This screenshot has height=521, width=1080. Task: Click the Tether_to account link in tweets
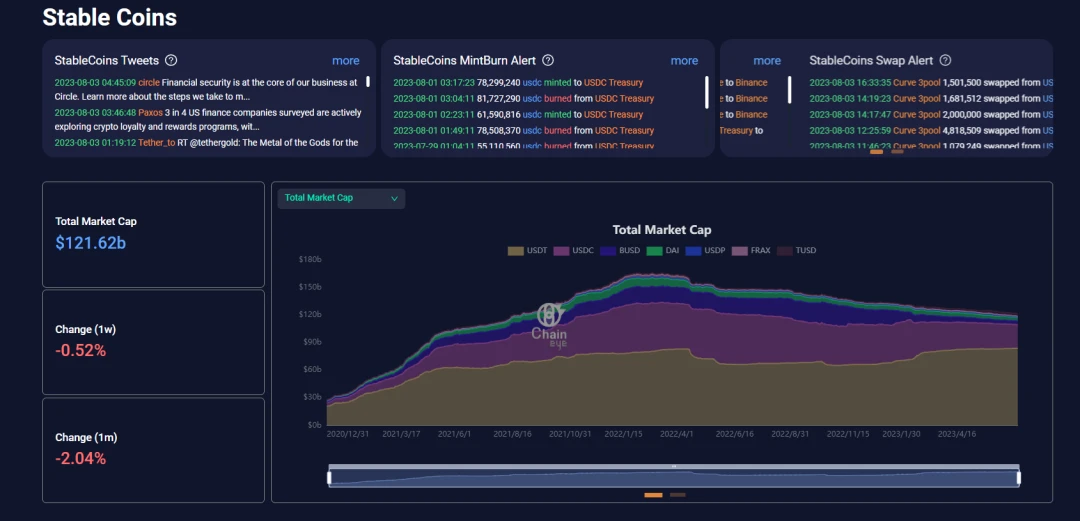coord(156,143)
